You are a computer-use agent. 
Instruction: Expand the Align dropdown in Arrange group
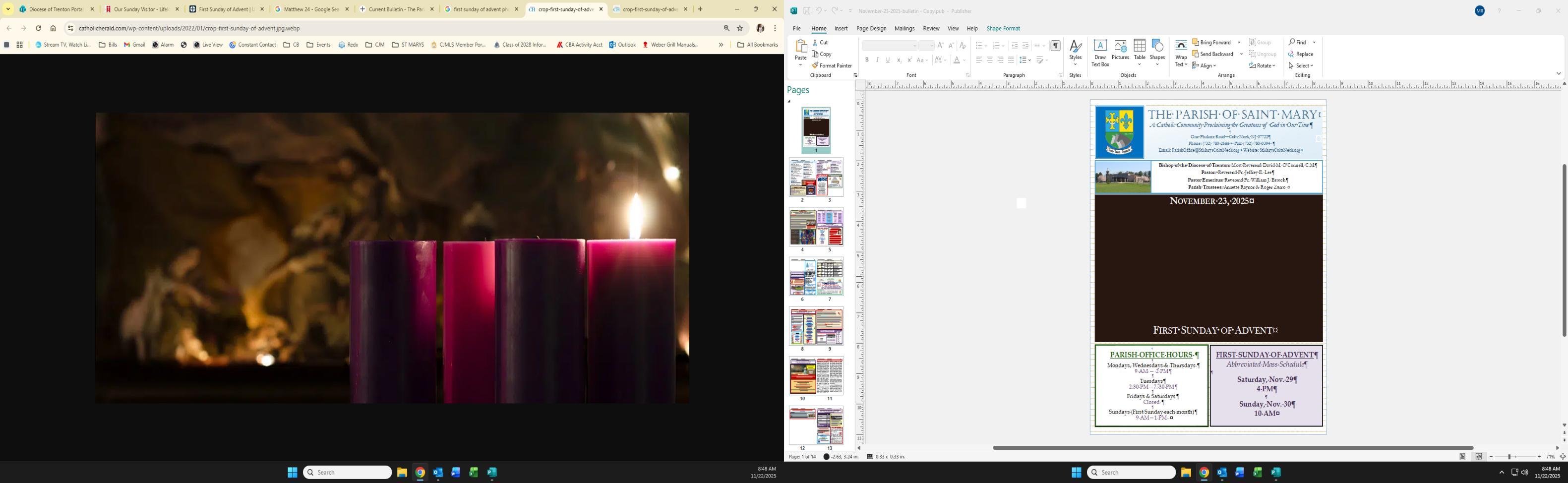click(1205, 66)
